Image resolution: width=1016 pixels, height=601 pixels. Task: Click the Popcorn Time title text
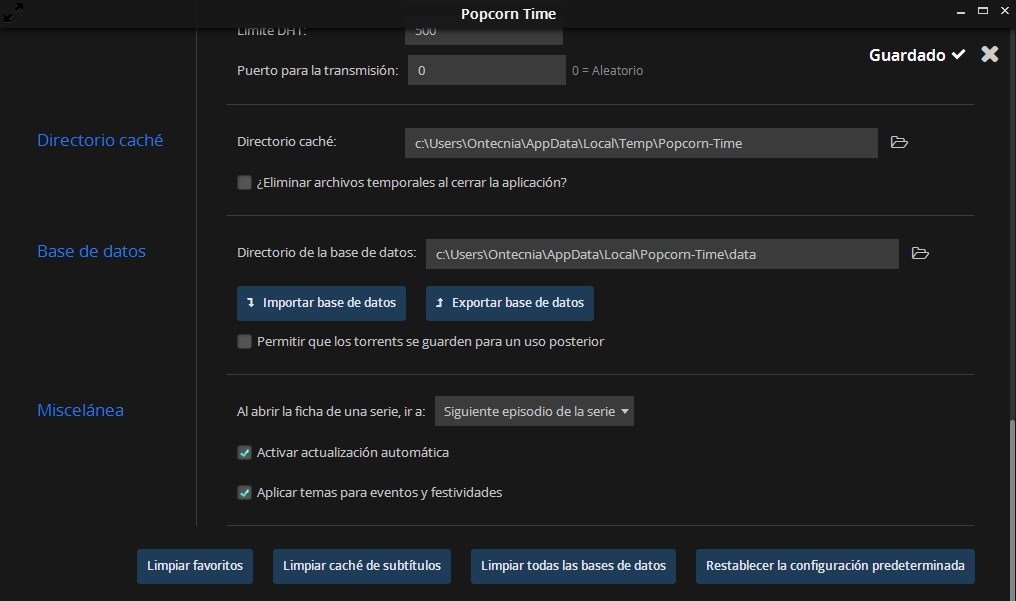[x=508, y=14]
